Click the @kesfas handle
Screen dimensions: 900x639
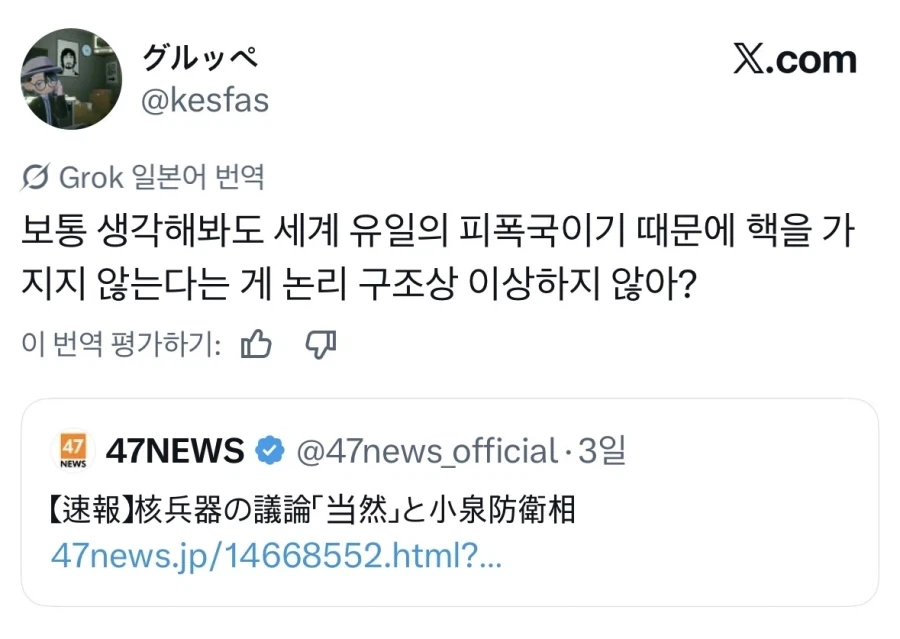[205, 100]
